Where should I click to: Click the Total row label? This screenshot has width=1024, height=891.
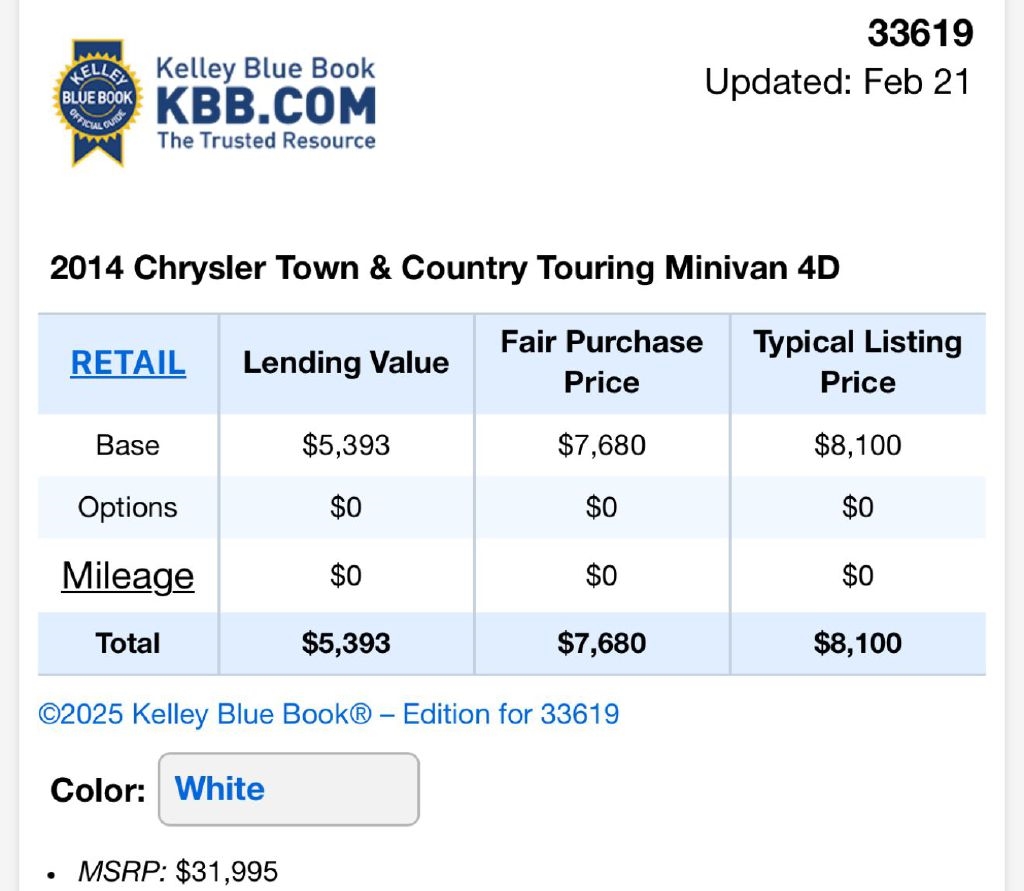pyautogui.click(x=128, y=643)
